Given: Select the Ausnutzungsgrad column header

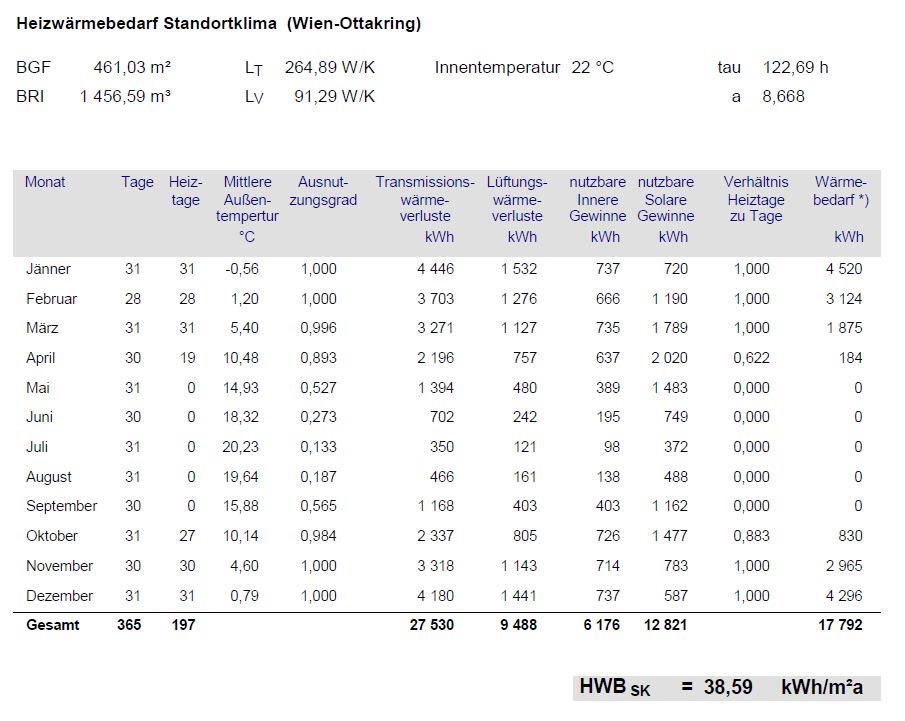Looking at the screenshot, I should click(323, 191).
